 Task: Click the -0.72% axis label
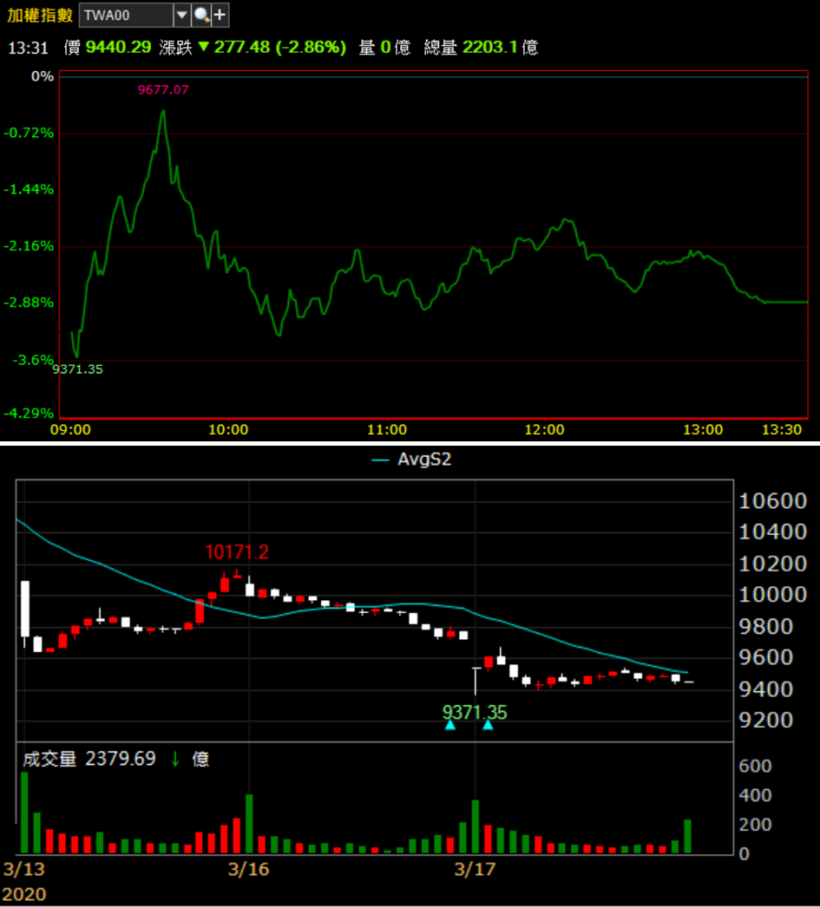28,133
